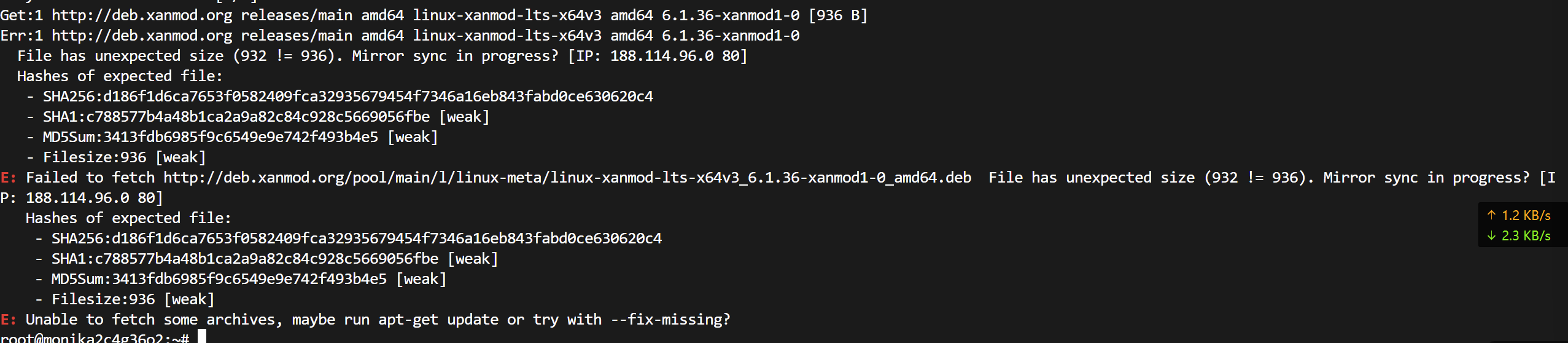Click the red E: marker before 'Failed to fetch'
The width and height of the screenshot is (1568, 343).
tap(9, 178)
